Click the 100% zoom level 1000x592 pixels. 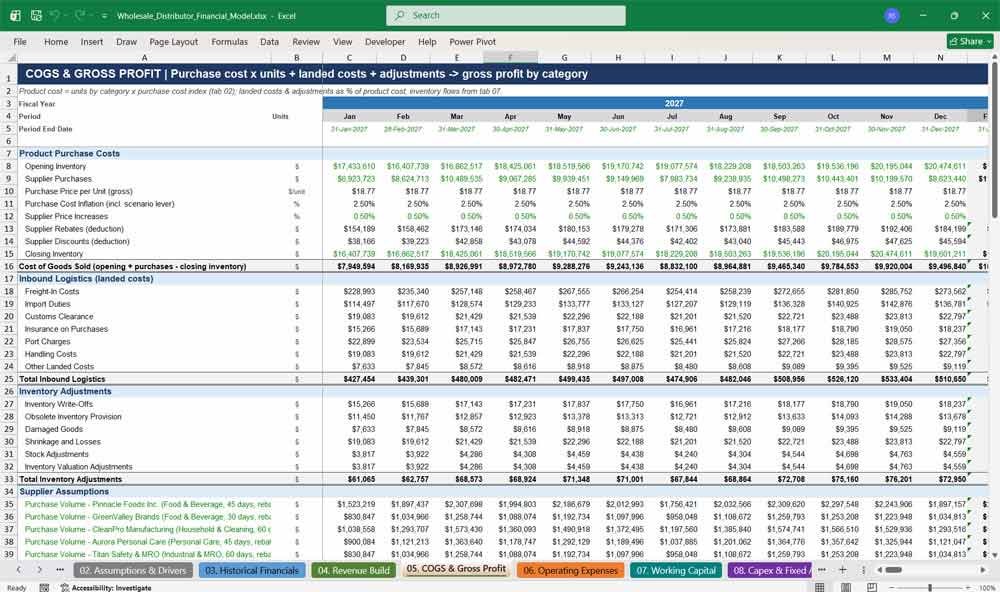click(987, 588)
